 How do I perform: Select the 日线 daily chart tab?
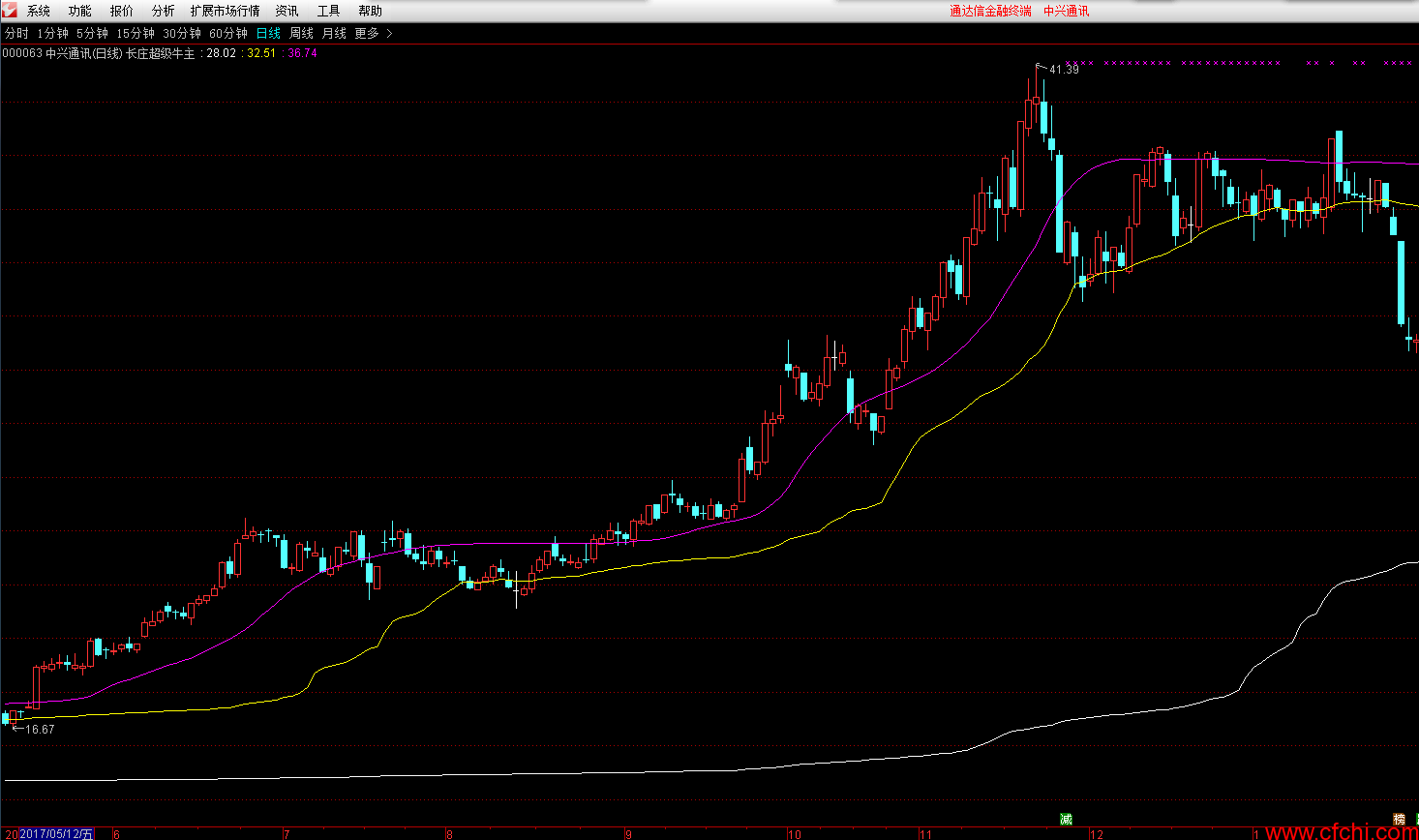pos(268,34)
